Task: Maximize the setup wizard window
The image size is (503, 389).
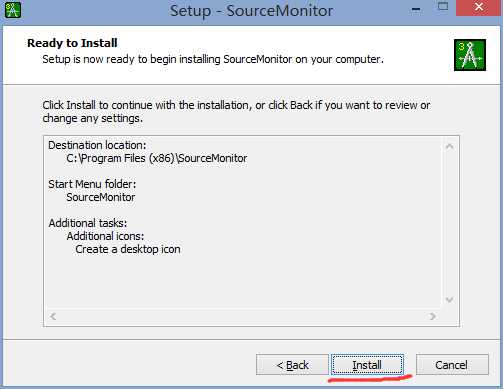Action: coord(443,7)
